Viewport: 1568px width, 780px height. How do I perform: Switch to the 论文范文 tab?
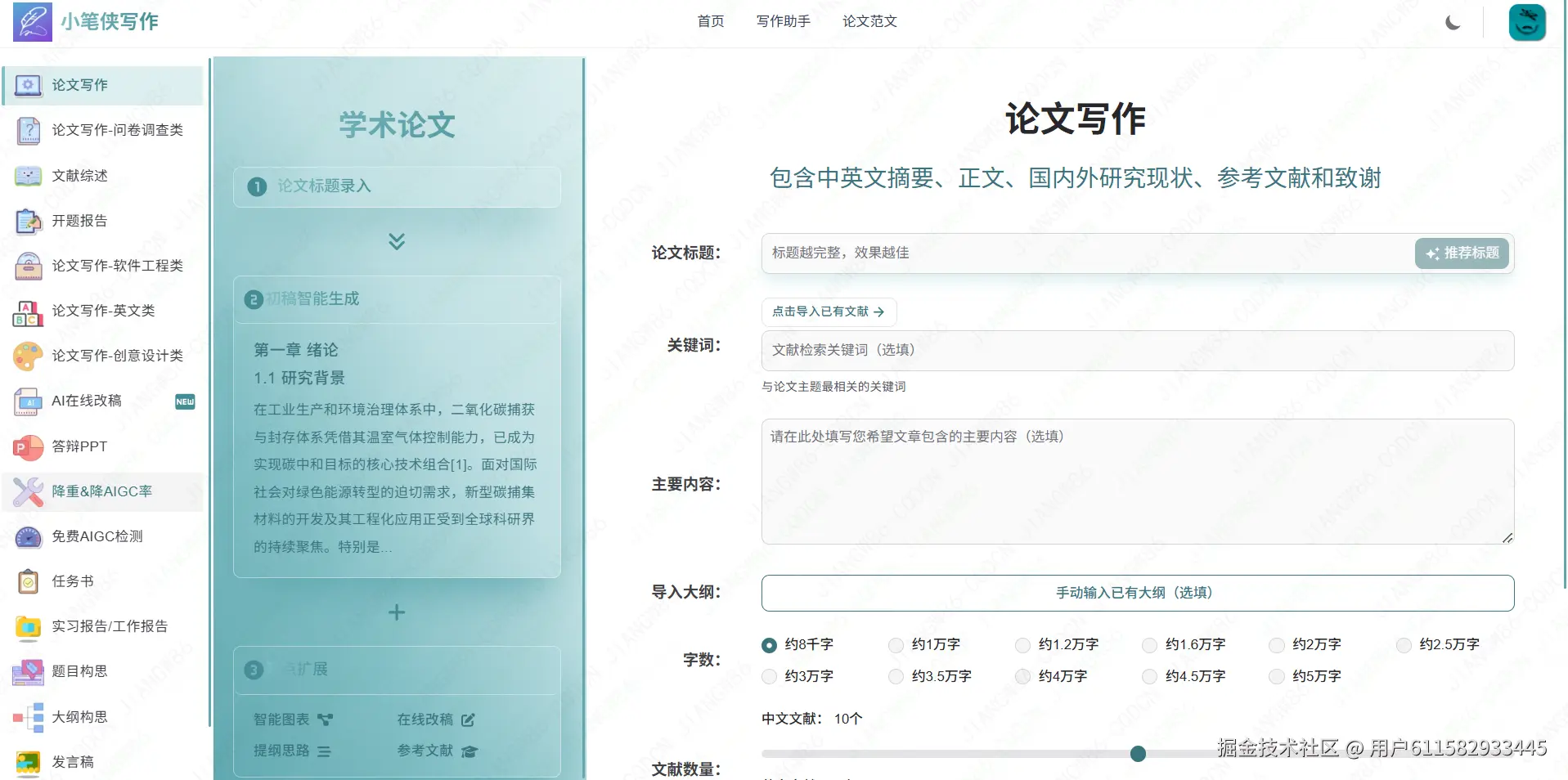(x=869, y=21)
